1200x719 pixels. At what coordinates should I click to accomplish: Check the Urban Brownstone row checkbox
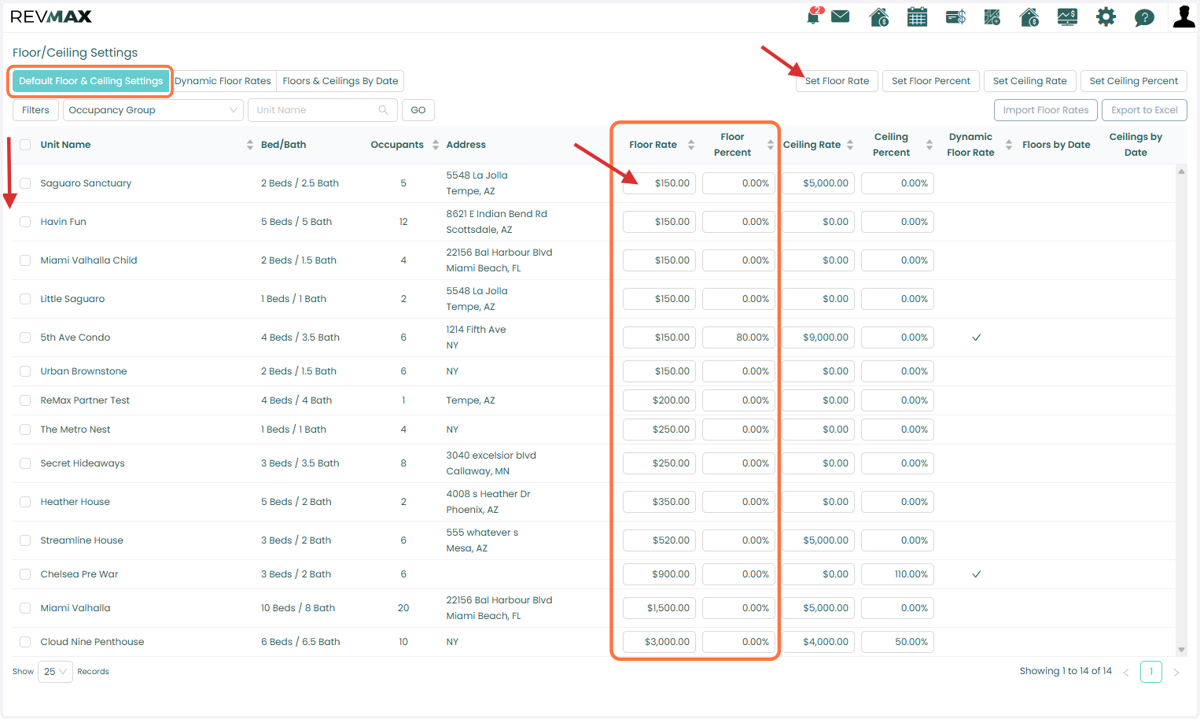point(25,371)
